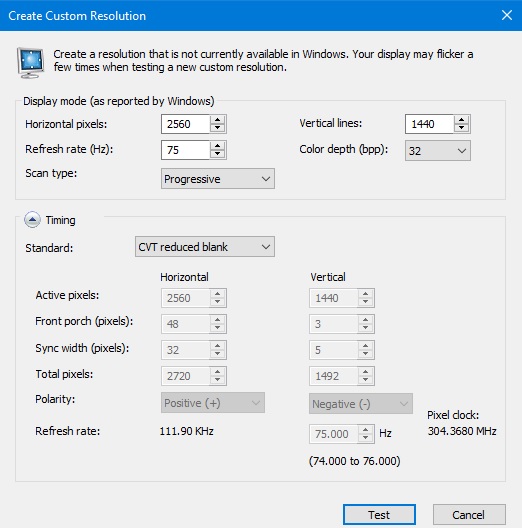This screenshot has height=528, width=522.
Task: Close the Create Custom Resolution dialog
Action: coord(507,15)
